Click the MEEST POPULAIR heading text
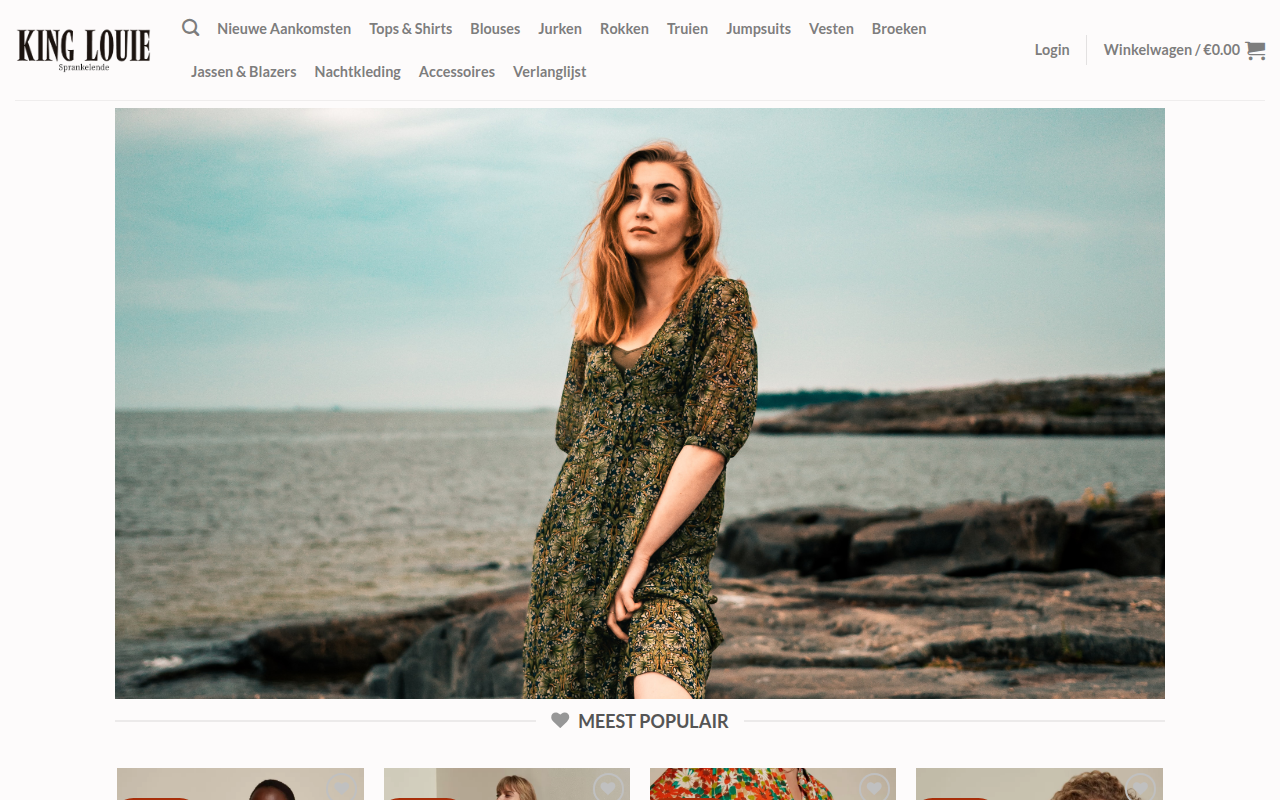Viewport: 1280px width, 800px height. 653,721
